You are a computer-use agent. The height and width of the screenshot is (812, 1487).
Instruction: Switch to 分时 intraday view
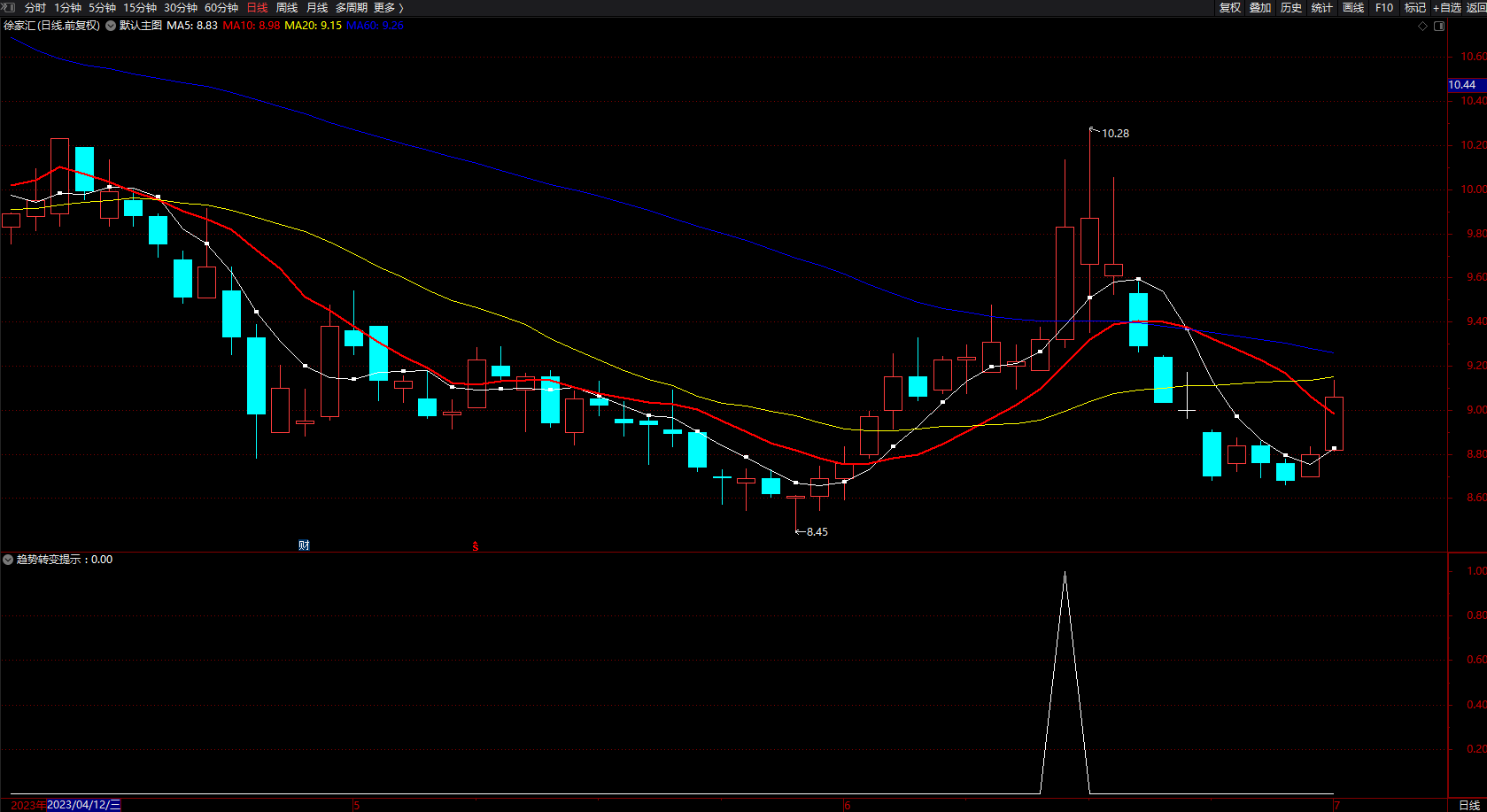tap(35, 7)
